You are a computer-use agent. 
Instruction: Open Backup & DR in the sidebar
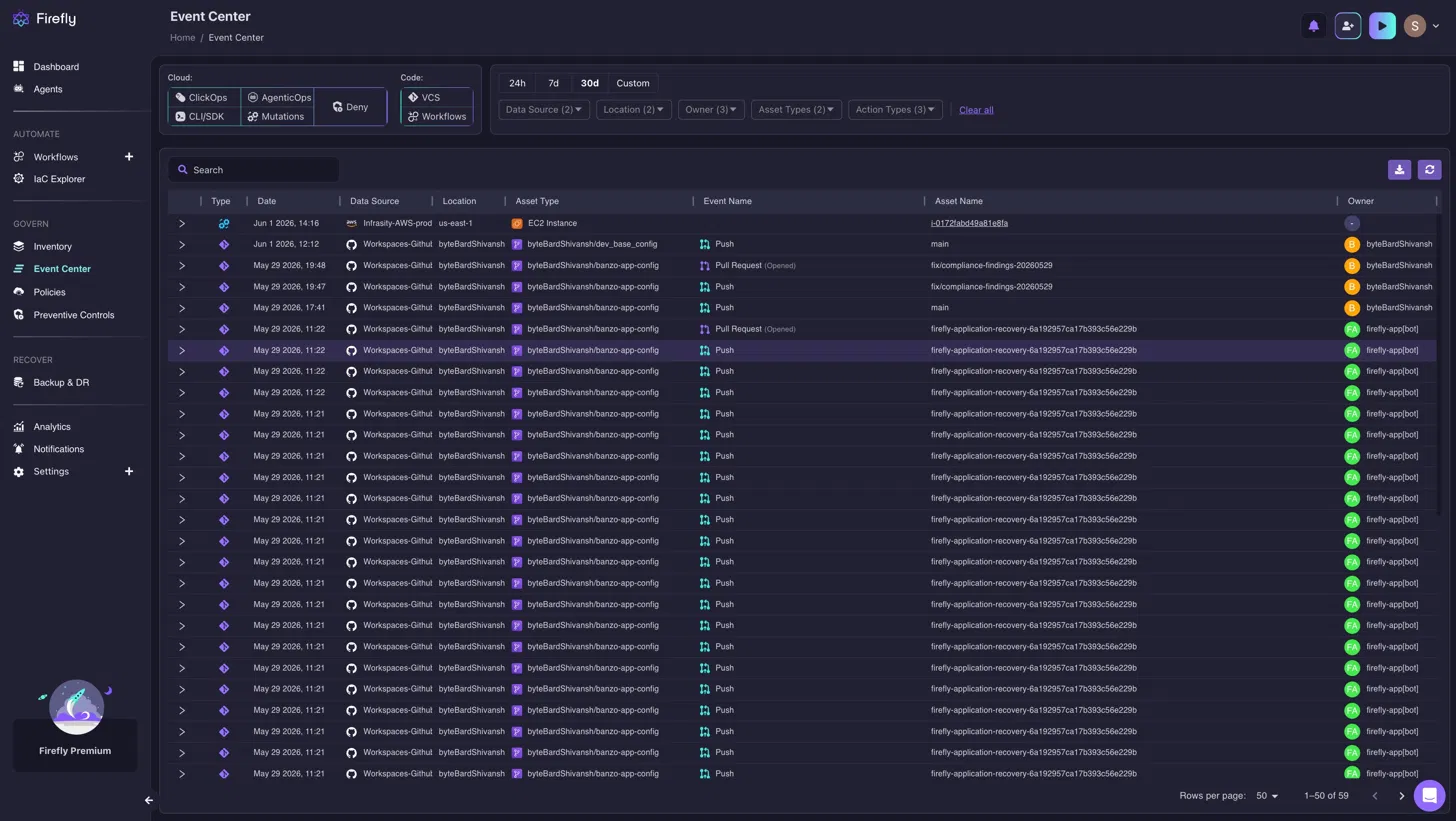coord(61,382)
